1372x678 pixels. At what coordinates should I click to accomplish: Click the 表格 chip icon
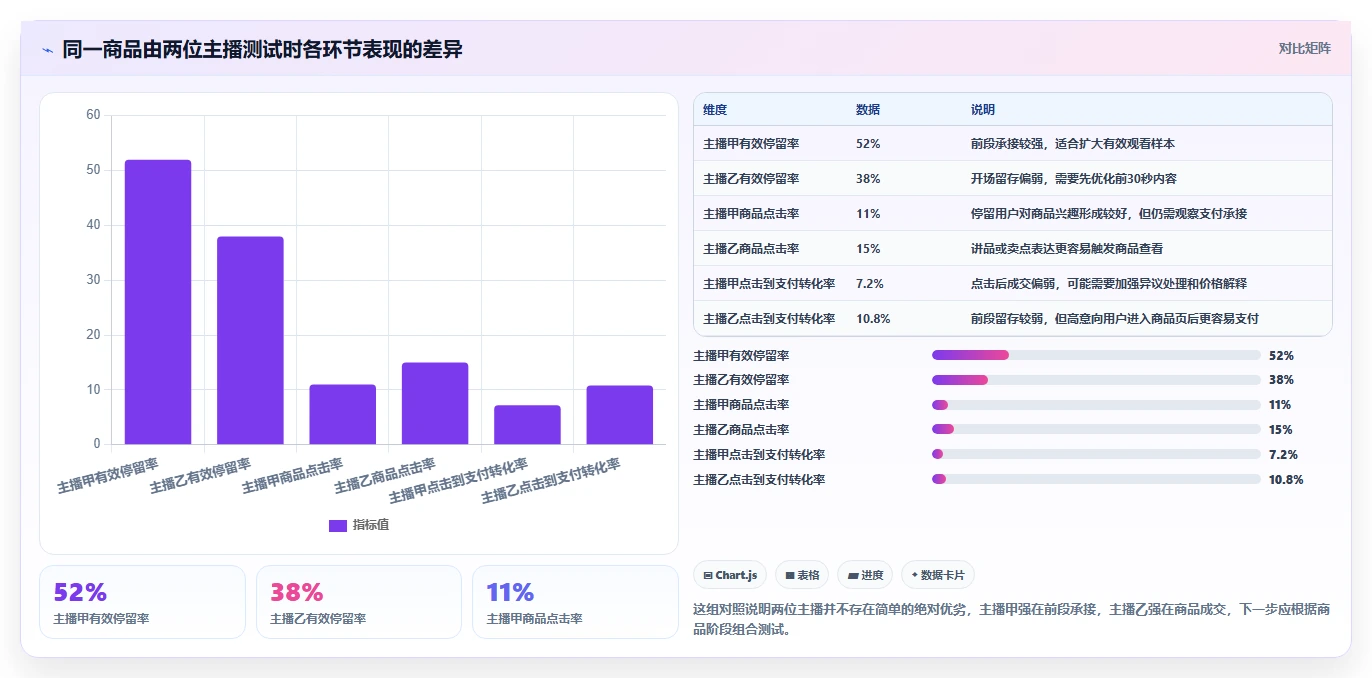tap(790, 575)
